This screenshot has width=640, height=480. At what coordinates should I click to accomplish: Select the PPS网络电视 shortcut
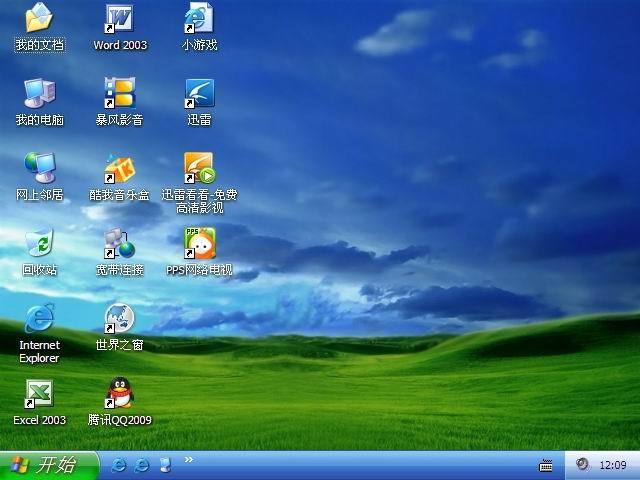pyautogui.click(x=199, y=243)
